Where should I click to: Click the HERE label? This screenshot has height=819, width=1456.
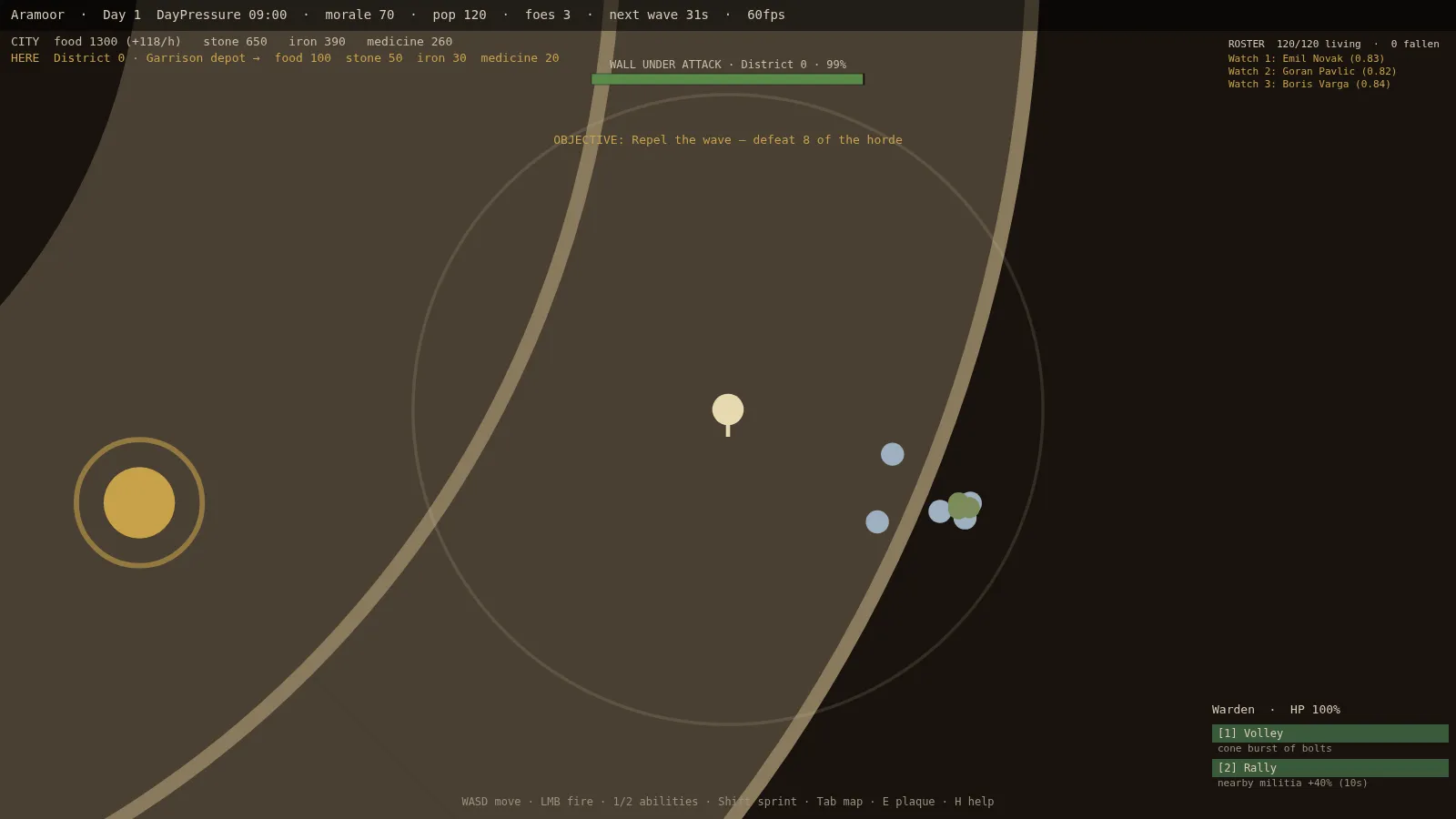25,58
